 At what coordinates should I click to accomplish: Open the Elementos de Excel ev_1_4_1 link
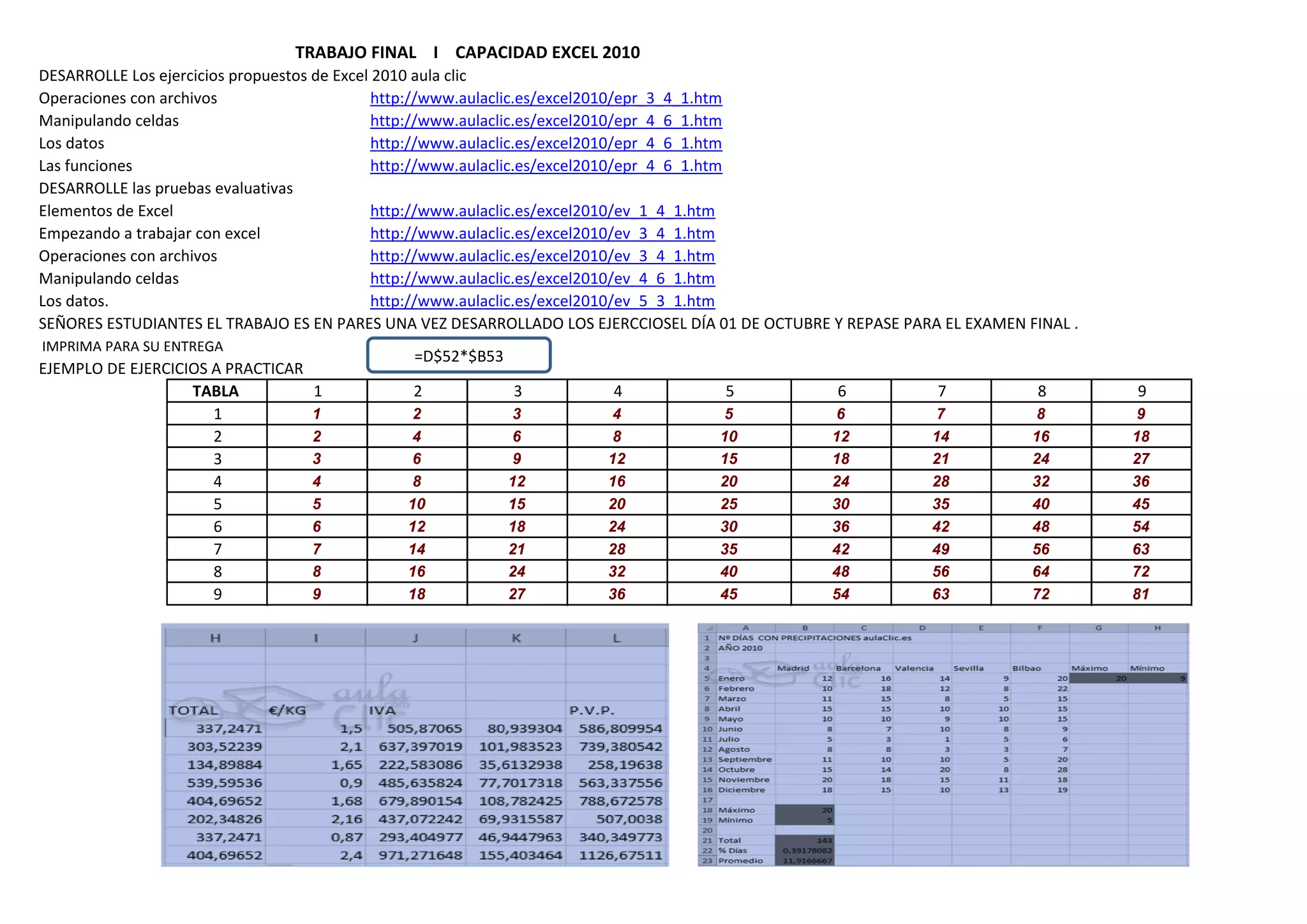542,211
